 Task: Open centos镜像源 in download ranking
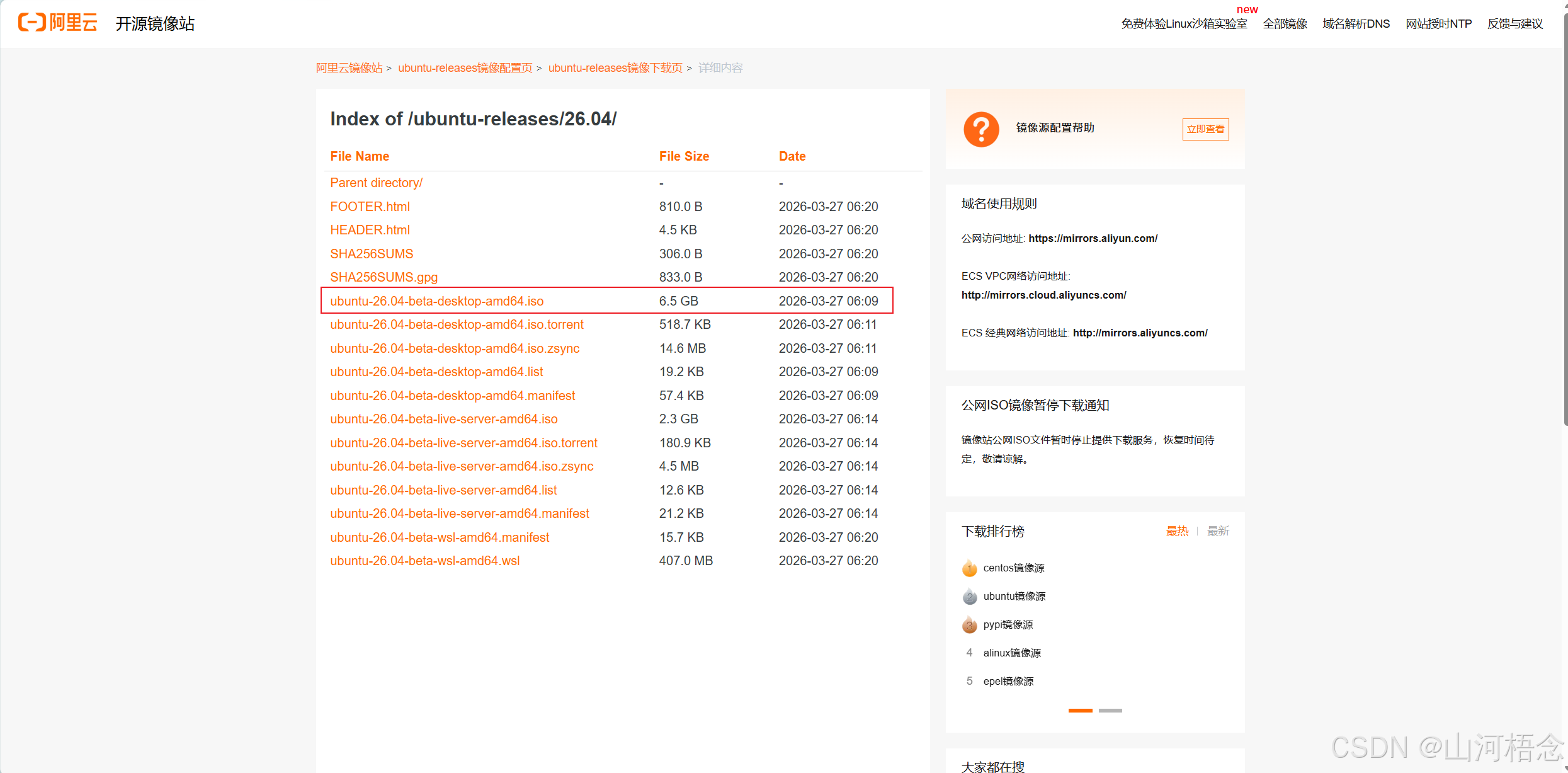[1013, 568]
